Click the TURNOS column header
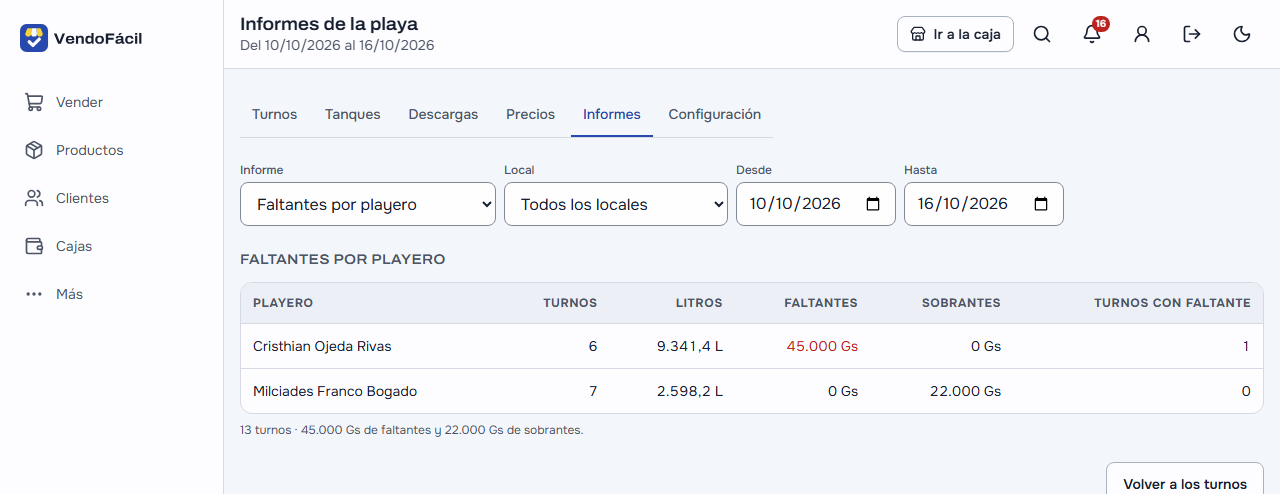This screenshot has height=494, width=1280. coord(570,303)
